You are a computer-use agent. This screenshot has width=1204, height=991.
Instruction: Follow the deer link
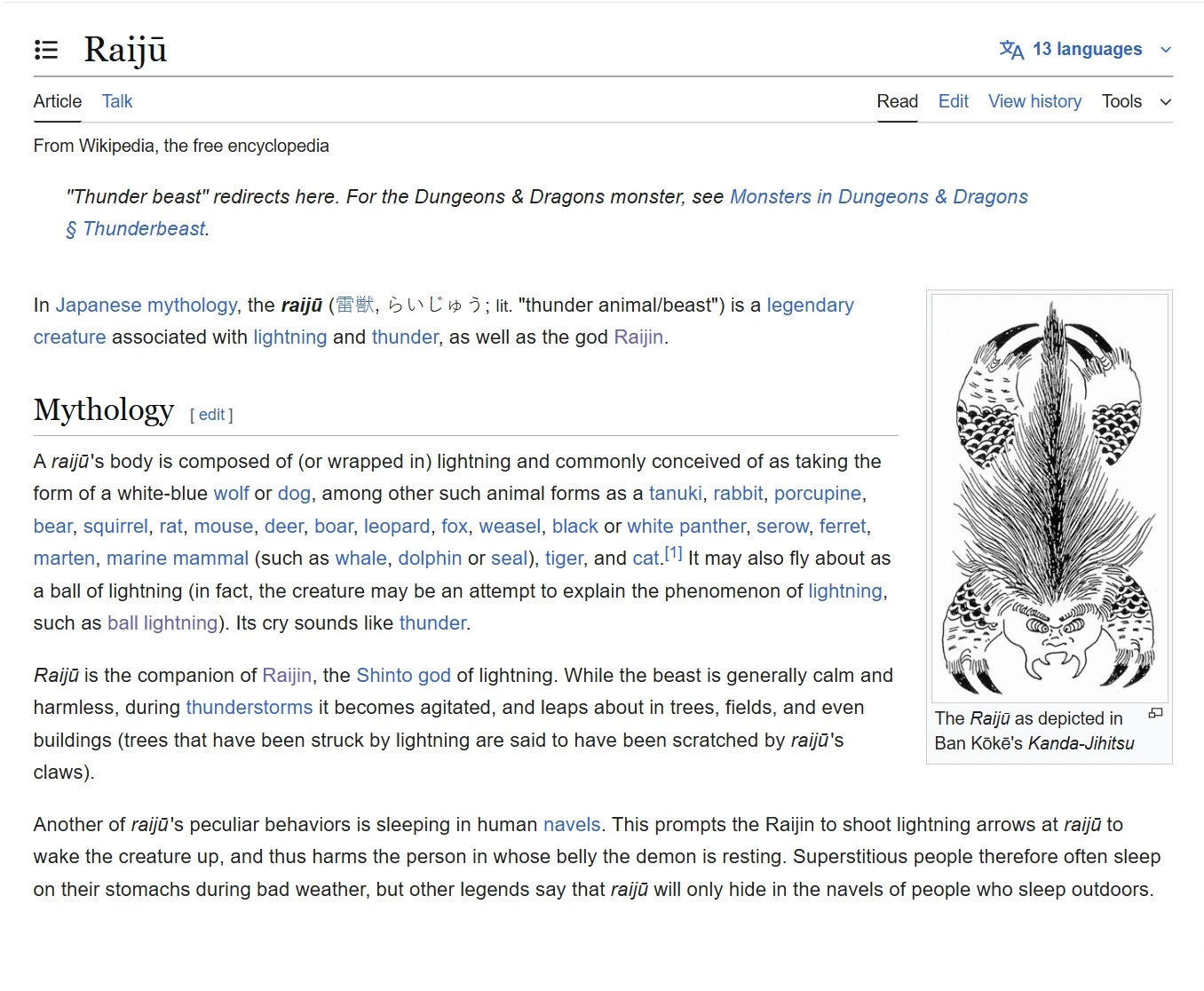[x=284, y=527]
